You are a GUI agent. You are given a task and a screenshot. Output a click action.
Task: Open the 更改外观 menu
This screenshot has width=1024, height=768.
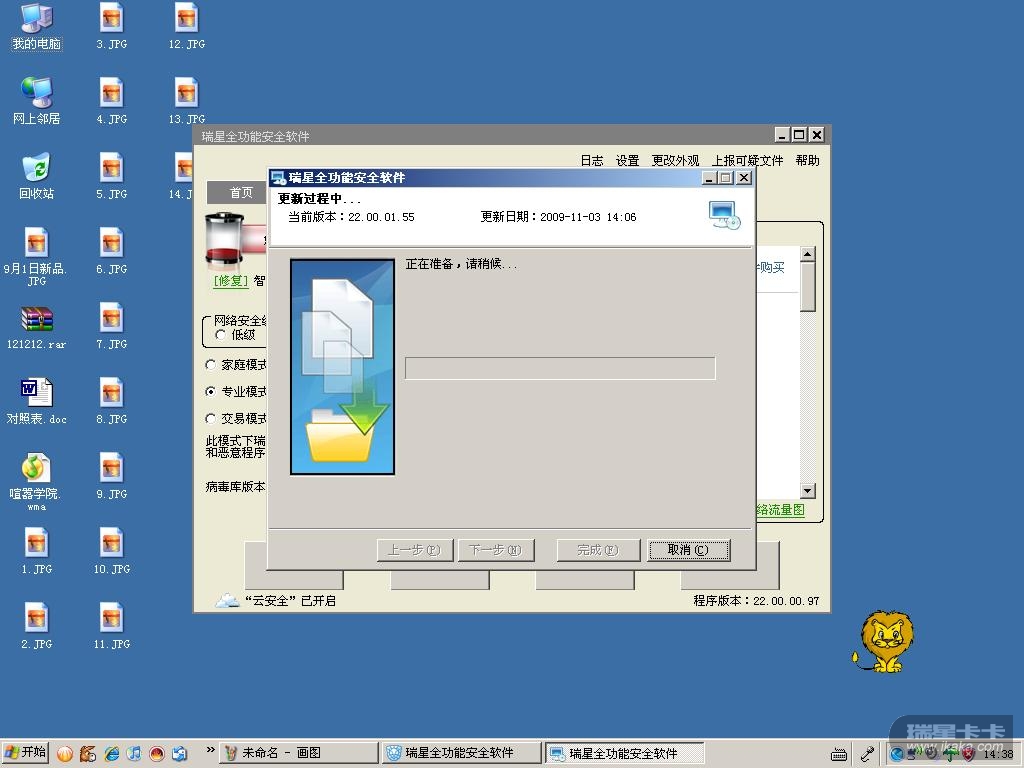coord(675,161)
